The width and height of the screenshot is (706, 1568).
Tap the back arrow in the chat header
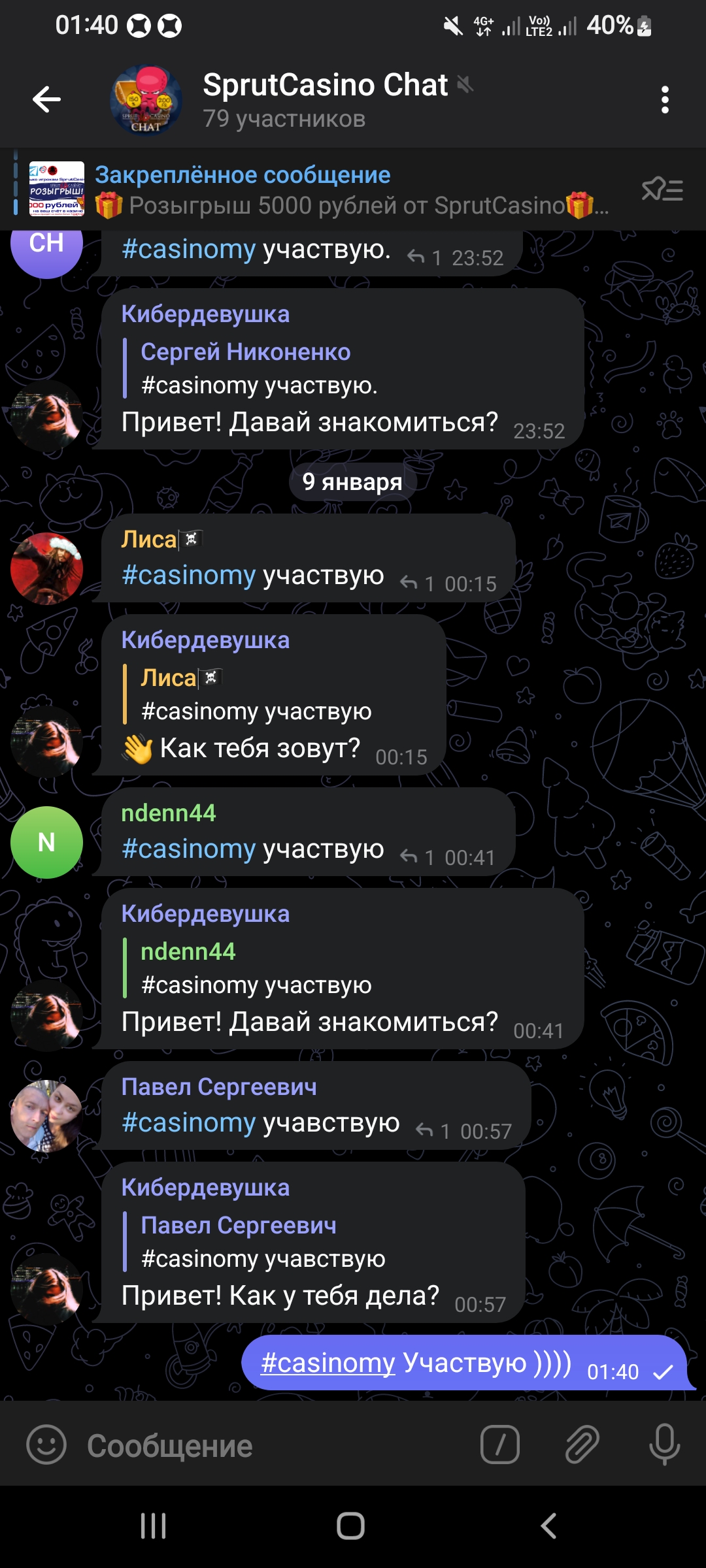click(46, 100)
